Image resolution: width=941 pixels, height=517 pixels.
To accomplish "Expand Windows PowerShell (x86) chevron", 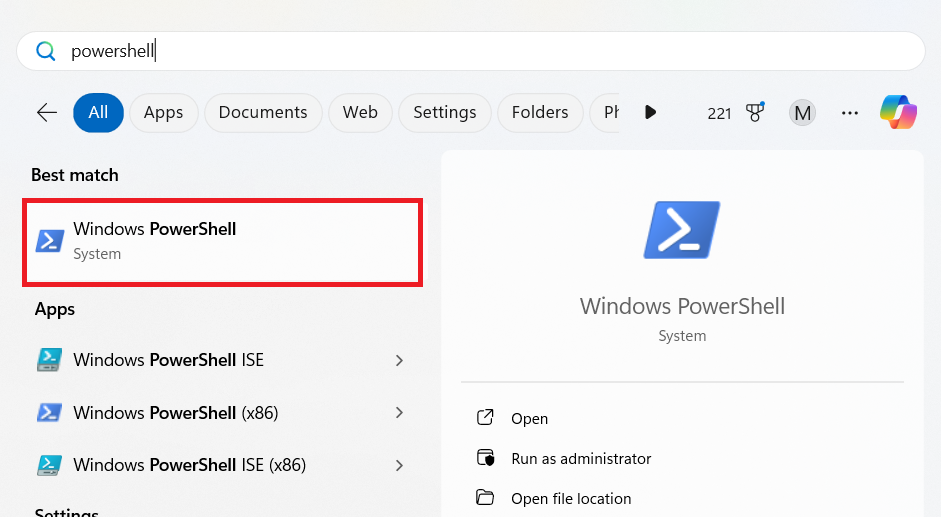I will coord(399,413).
